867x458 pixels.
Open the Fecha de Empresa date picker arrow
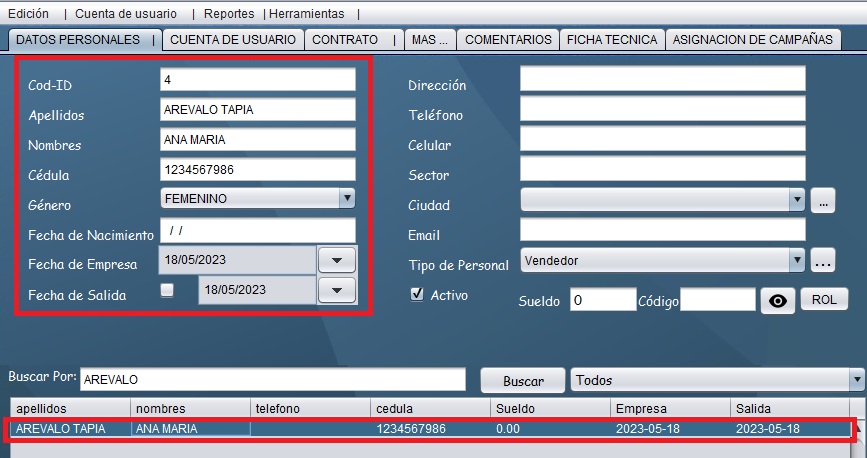coord(336,260)
